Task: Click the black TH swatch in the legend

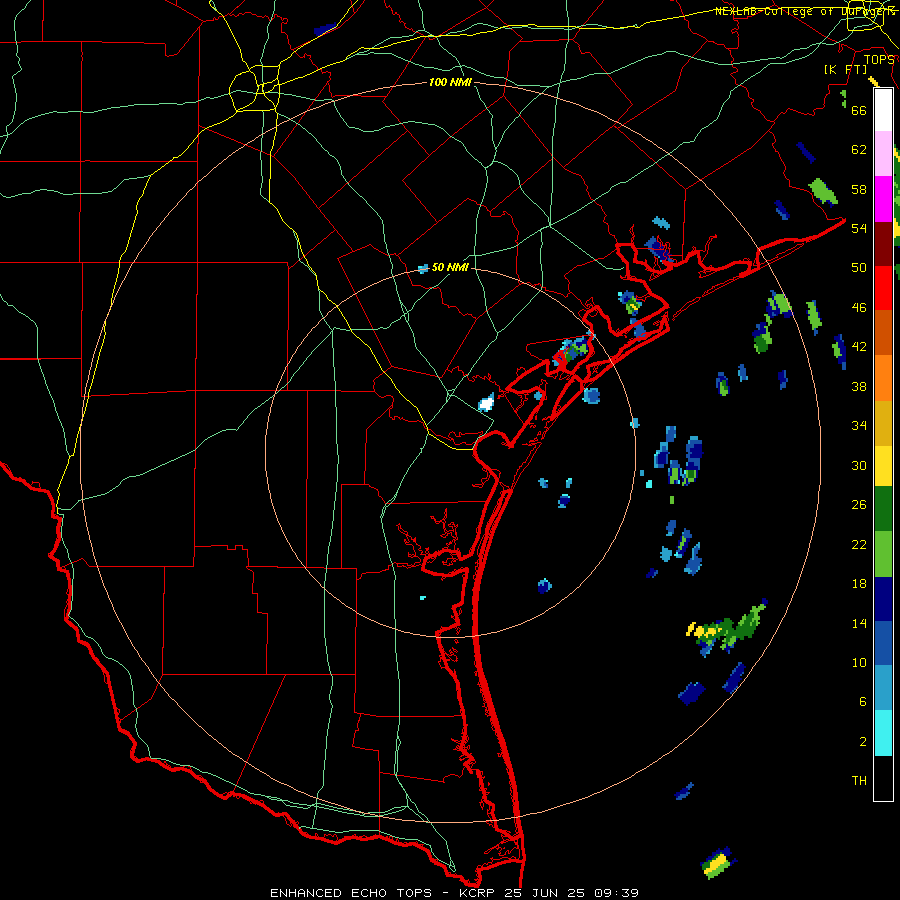Action: 883,777
